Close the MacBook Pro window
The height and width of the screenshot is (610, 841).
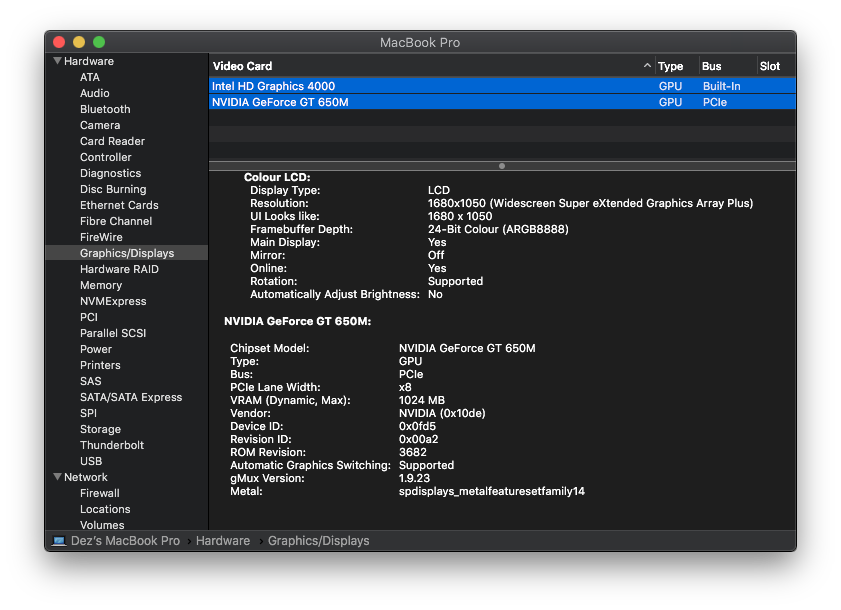click(59, 42)
